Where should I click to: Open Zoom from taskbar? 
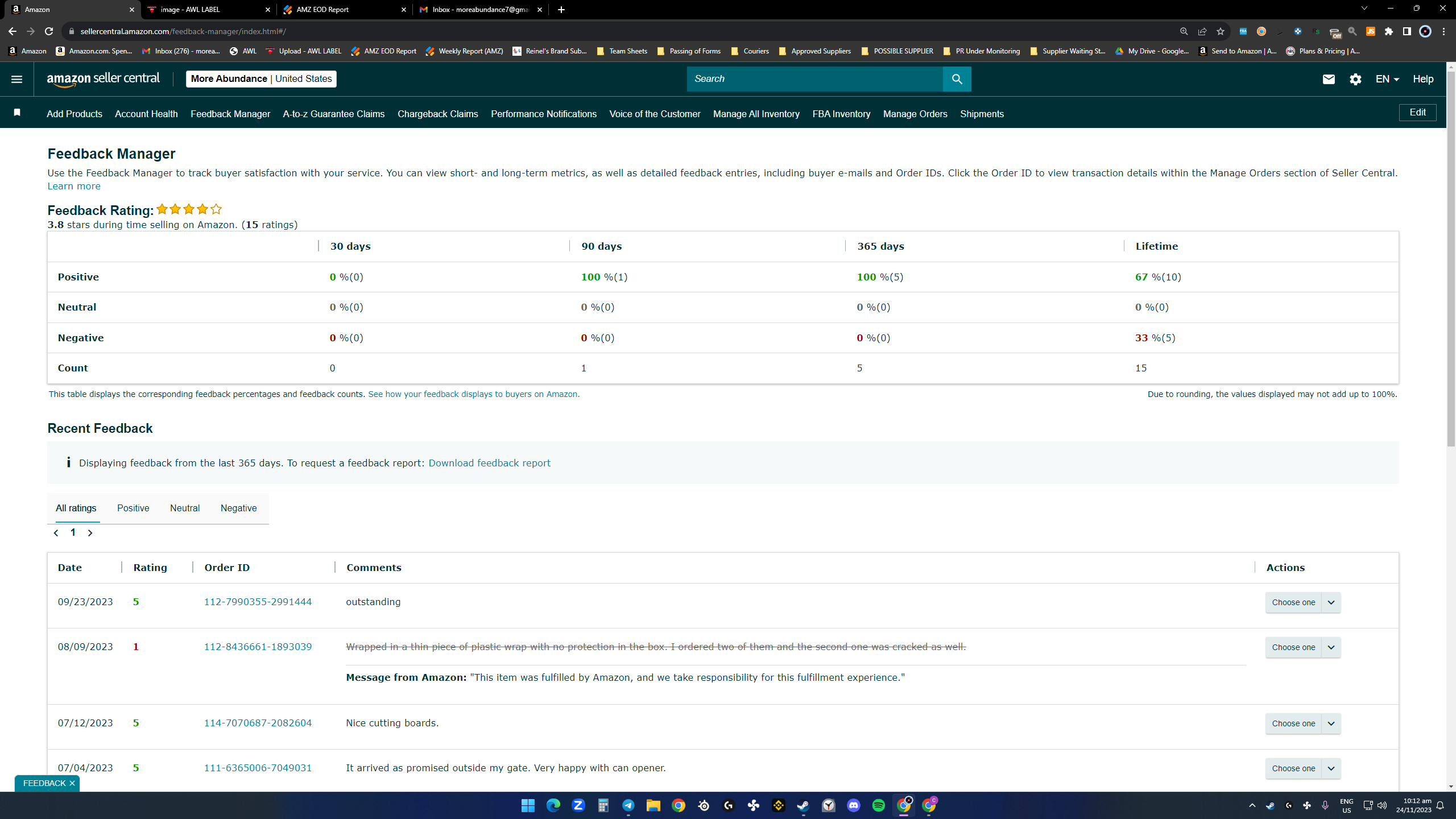(578, 805)
